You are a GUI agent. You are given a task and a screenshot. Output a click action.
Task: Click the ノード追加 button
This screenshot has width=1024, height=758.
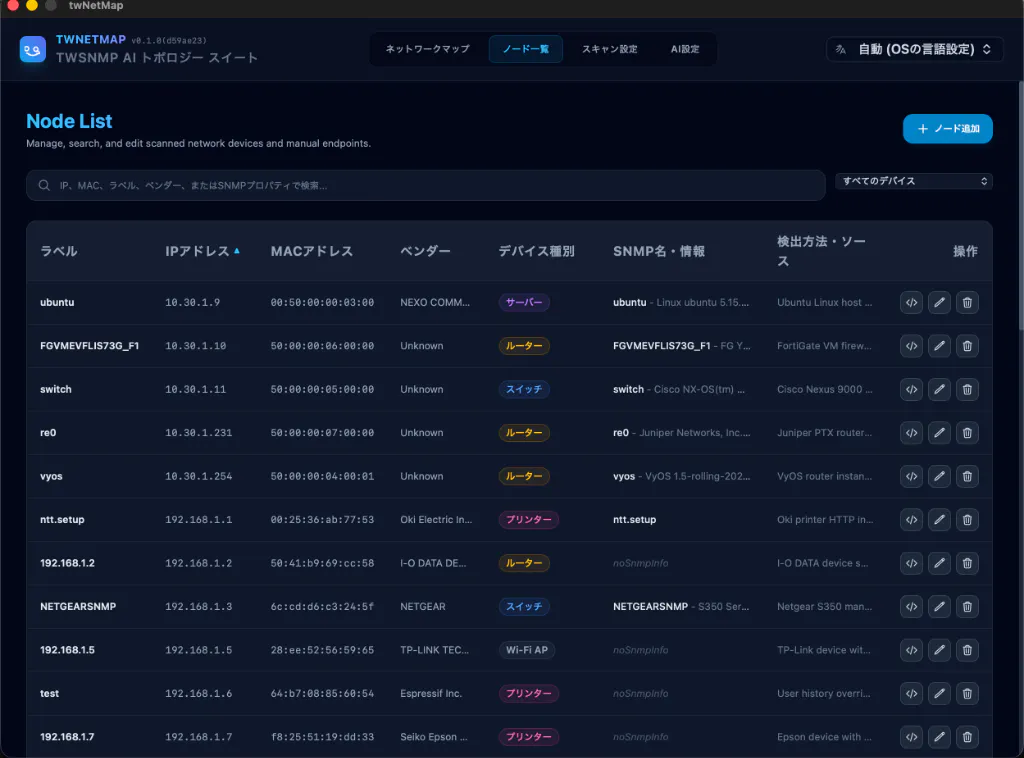(948, 129)
